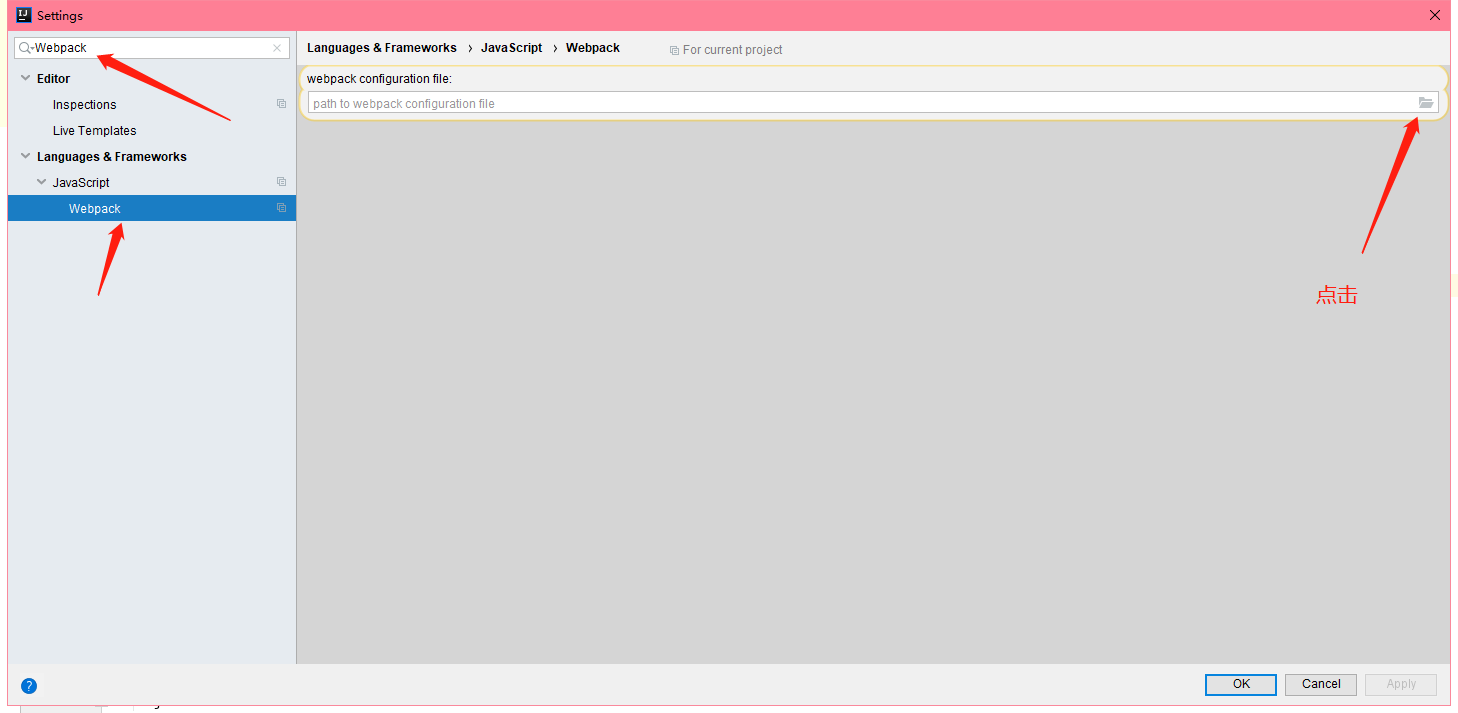Image resolution: width=1458 pixels, height=713 pixels.
Task: Select Languages & Frameworks category label
Action: click(111, 156)
